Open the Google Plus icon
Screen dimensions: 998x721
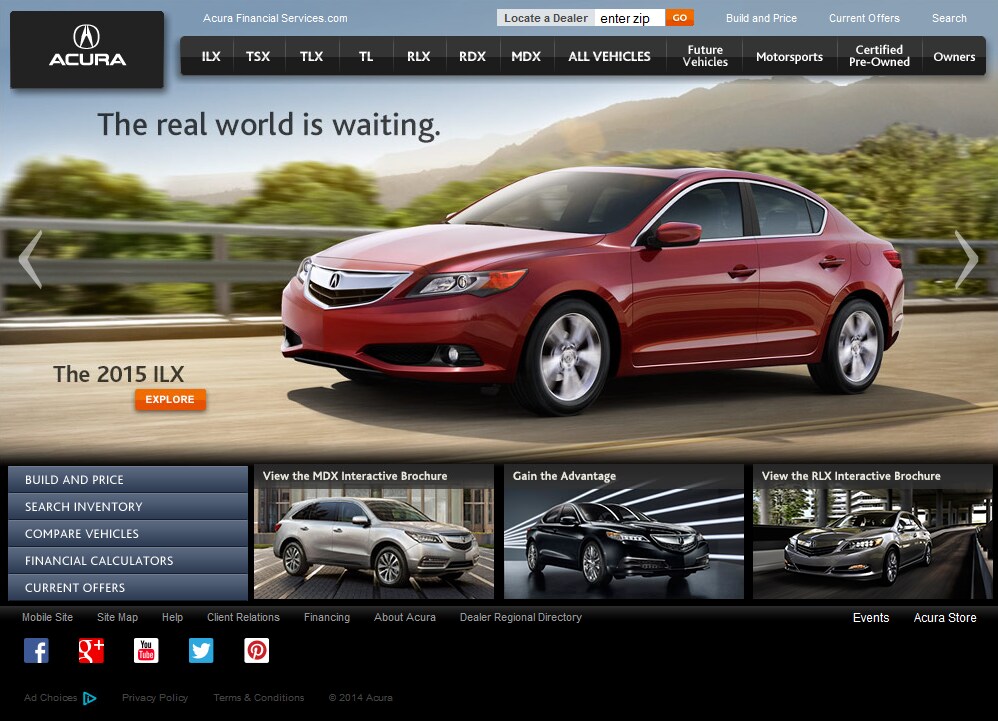point(91,650)
